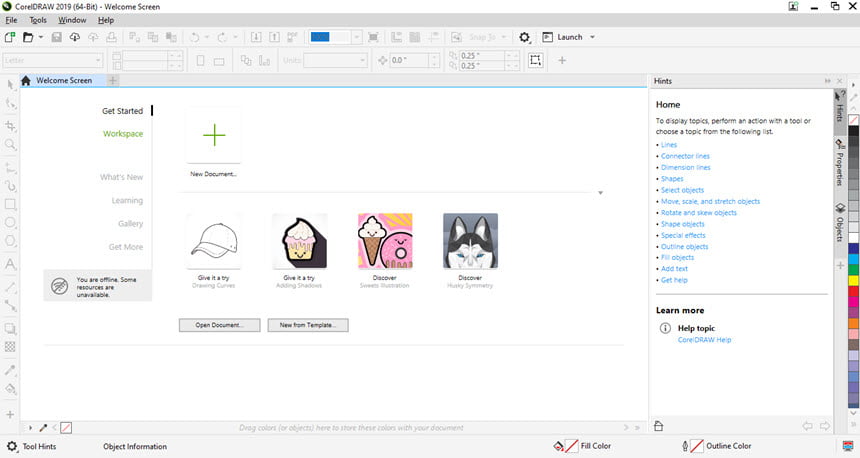This screenshot has height=458, width=860.
Task: Select the Eyedropper tool
Action: coord(10,370)
